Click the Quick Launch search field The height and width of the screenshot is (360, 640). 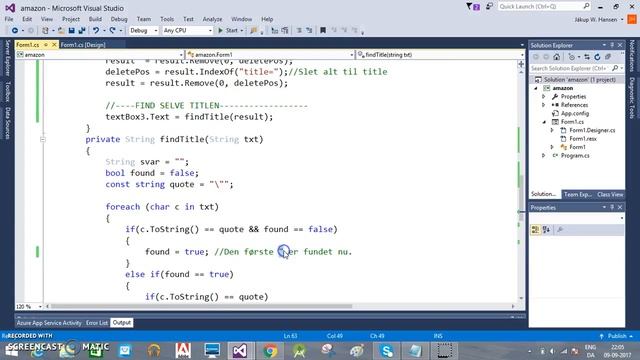click(544, 7)
